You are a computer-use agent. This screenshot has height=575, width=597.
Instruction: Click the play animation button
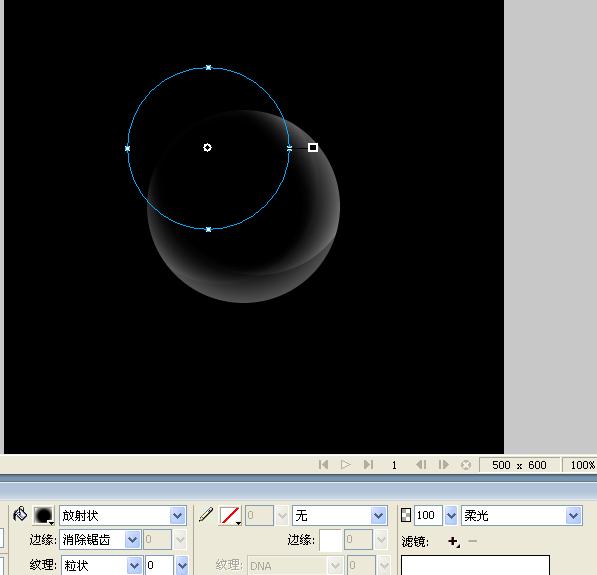[x=345, y=465]
